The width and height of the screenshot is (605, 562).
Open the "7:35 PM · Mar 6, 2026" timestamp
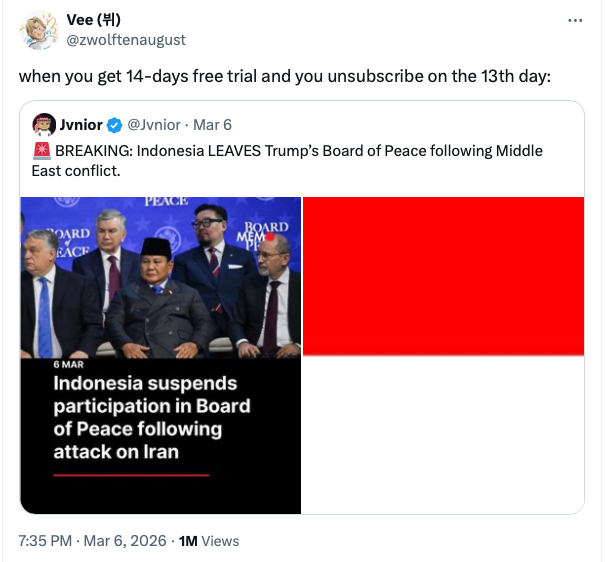pos(92,541)
